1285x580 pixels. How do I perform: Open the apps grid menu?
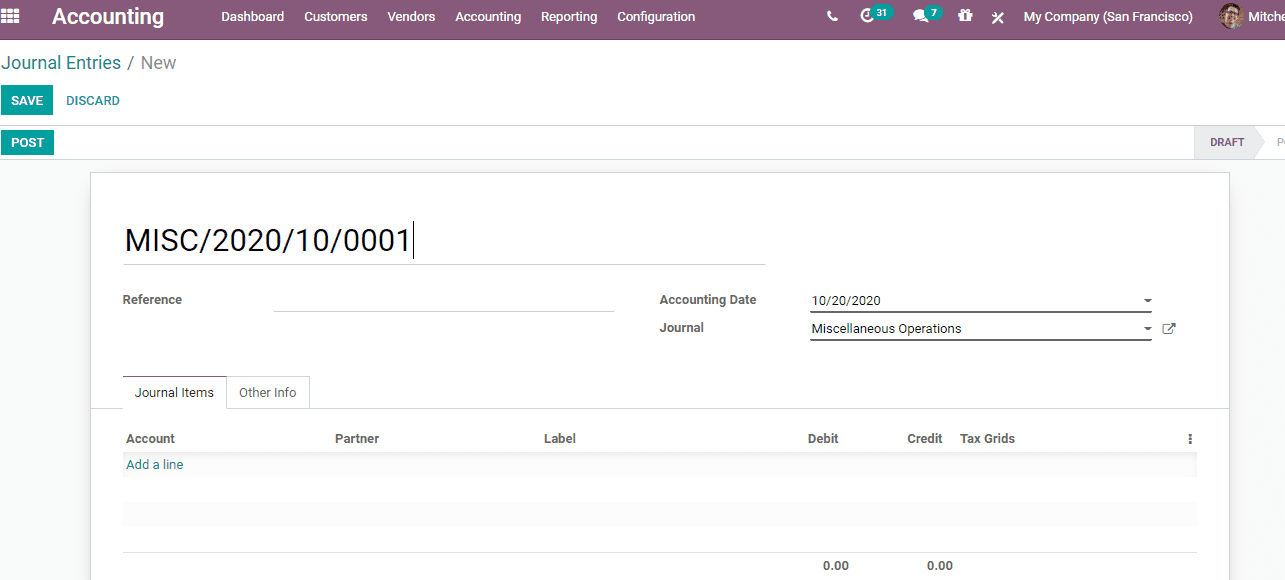[10, 16]
